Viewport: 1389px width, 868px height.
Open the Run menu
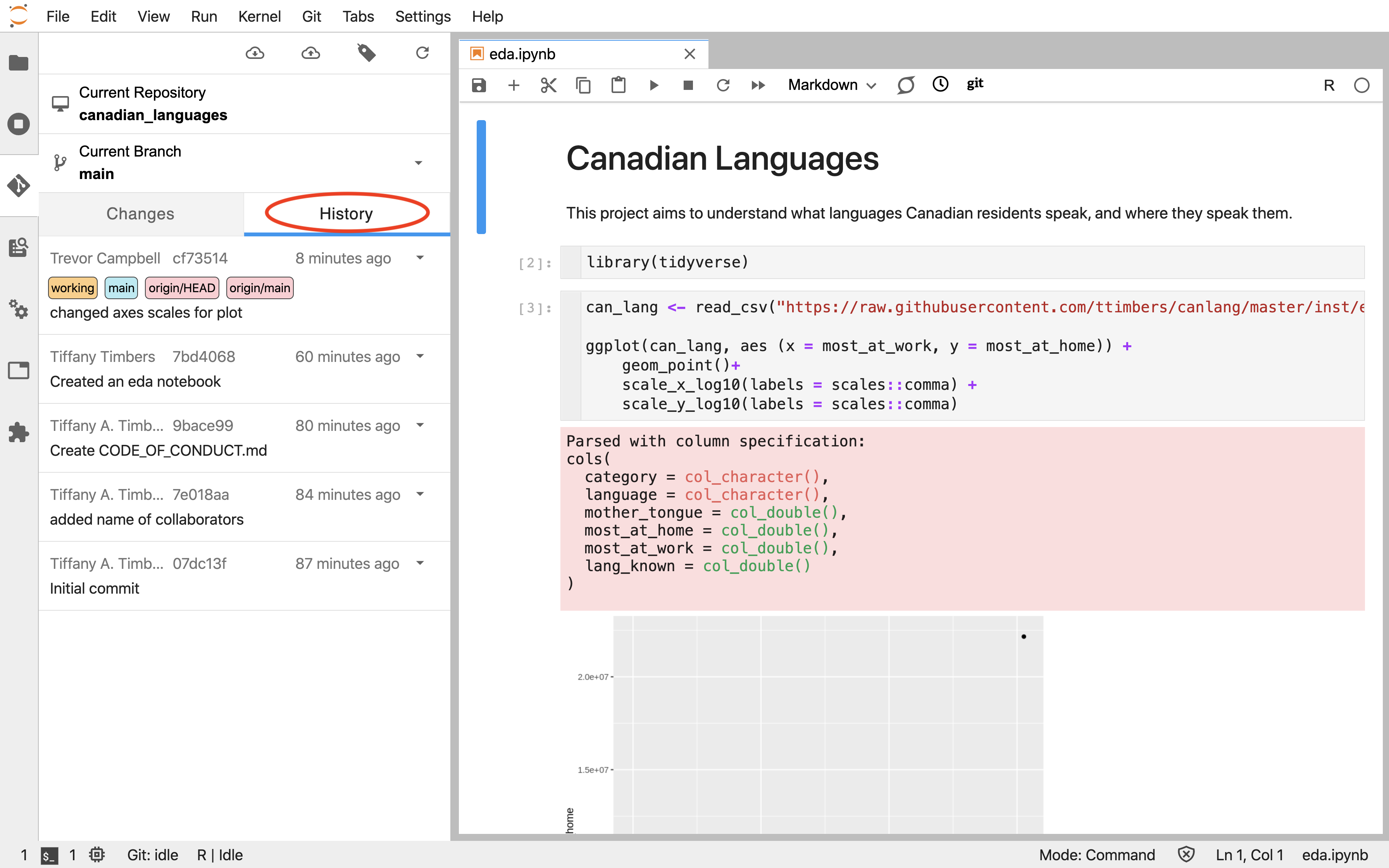tap(204, 16)
